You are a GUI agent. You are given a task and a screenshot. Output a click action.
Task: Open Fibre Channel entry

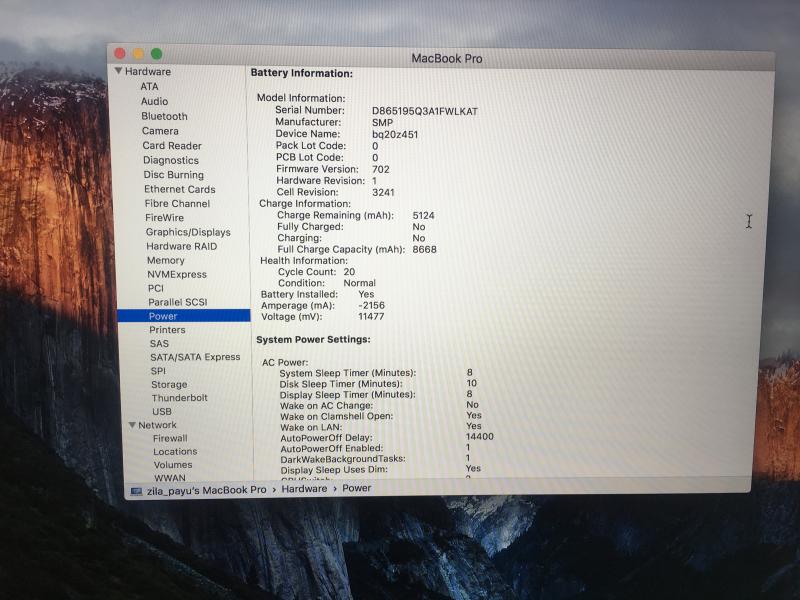point(177,203)
